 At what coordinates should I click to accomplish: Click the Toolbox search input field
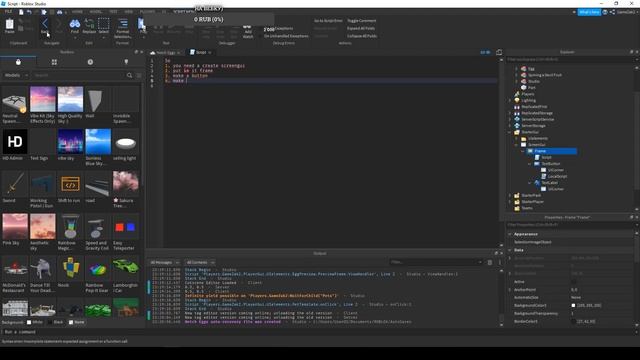[80, 75]
